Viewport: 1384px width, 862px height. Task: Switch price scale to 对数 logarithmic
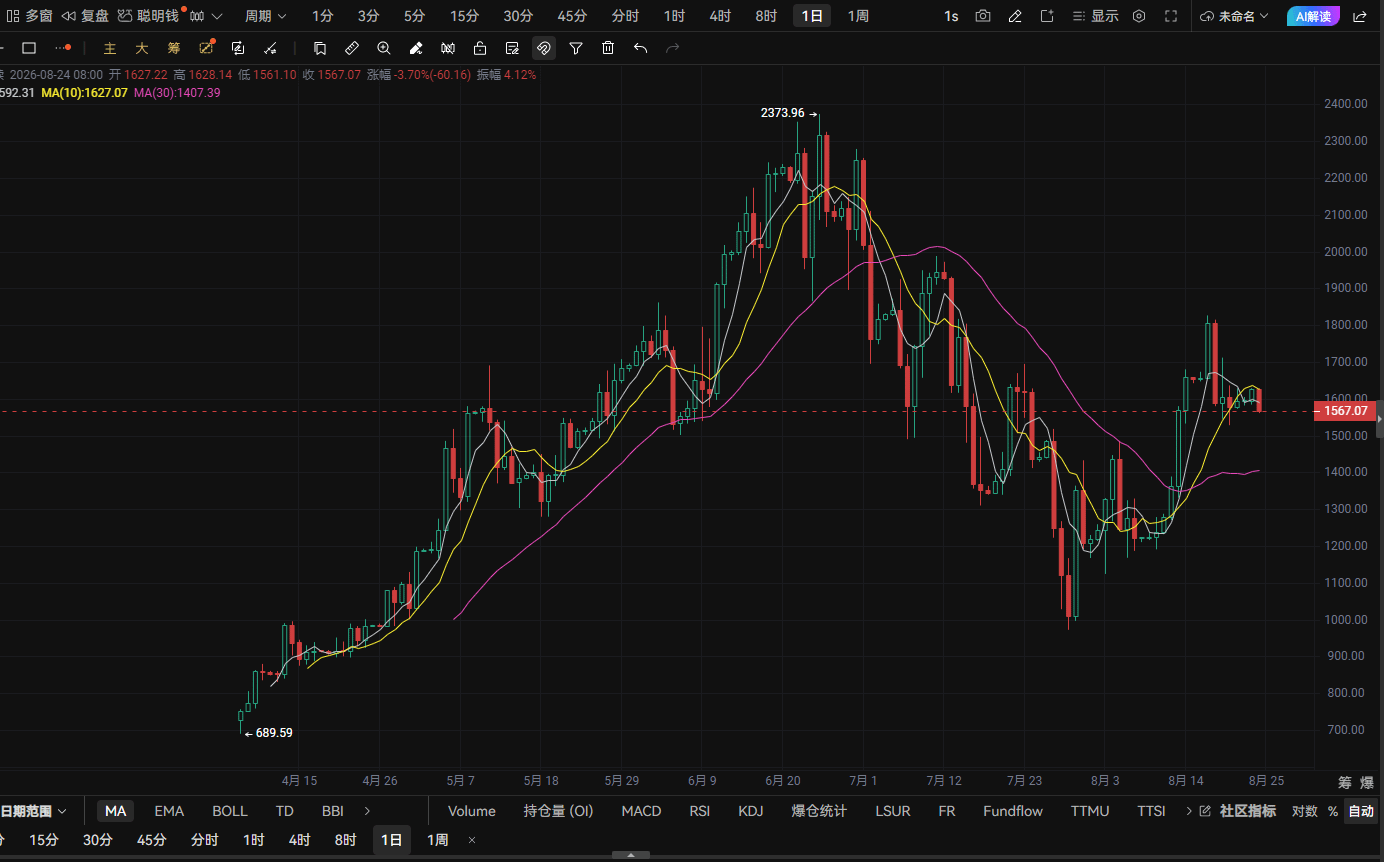[1305, 811]
